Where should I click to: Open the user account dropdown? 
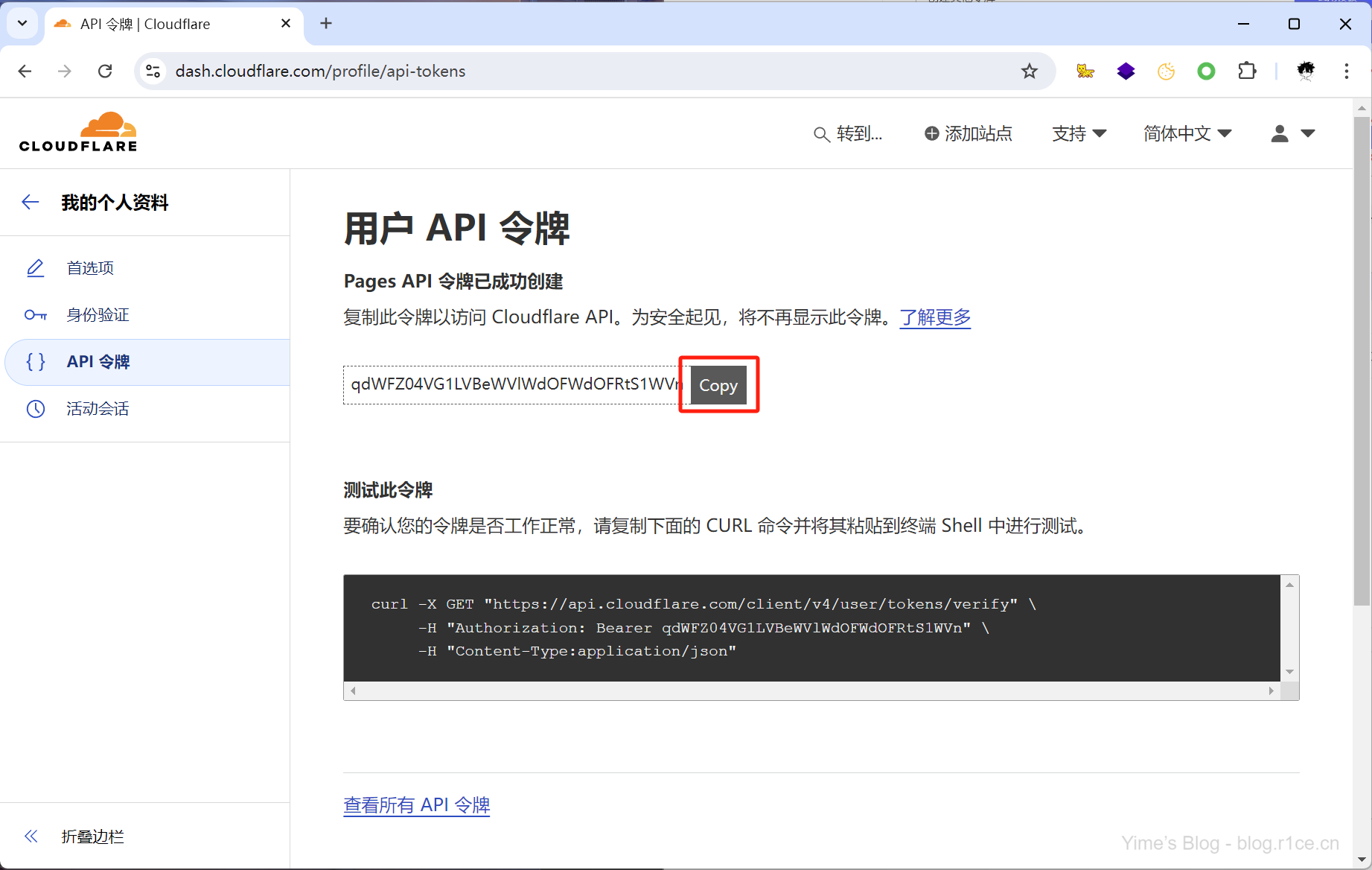(x=1292, y=133)
